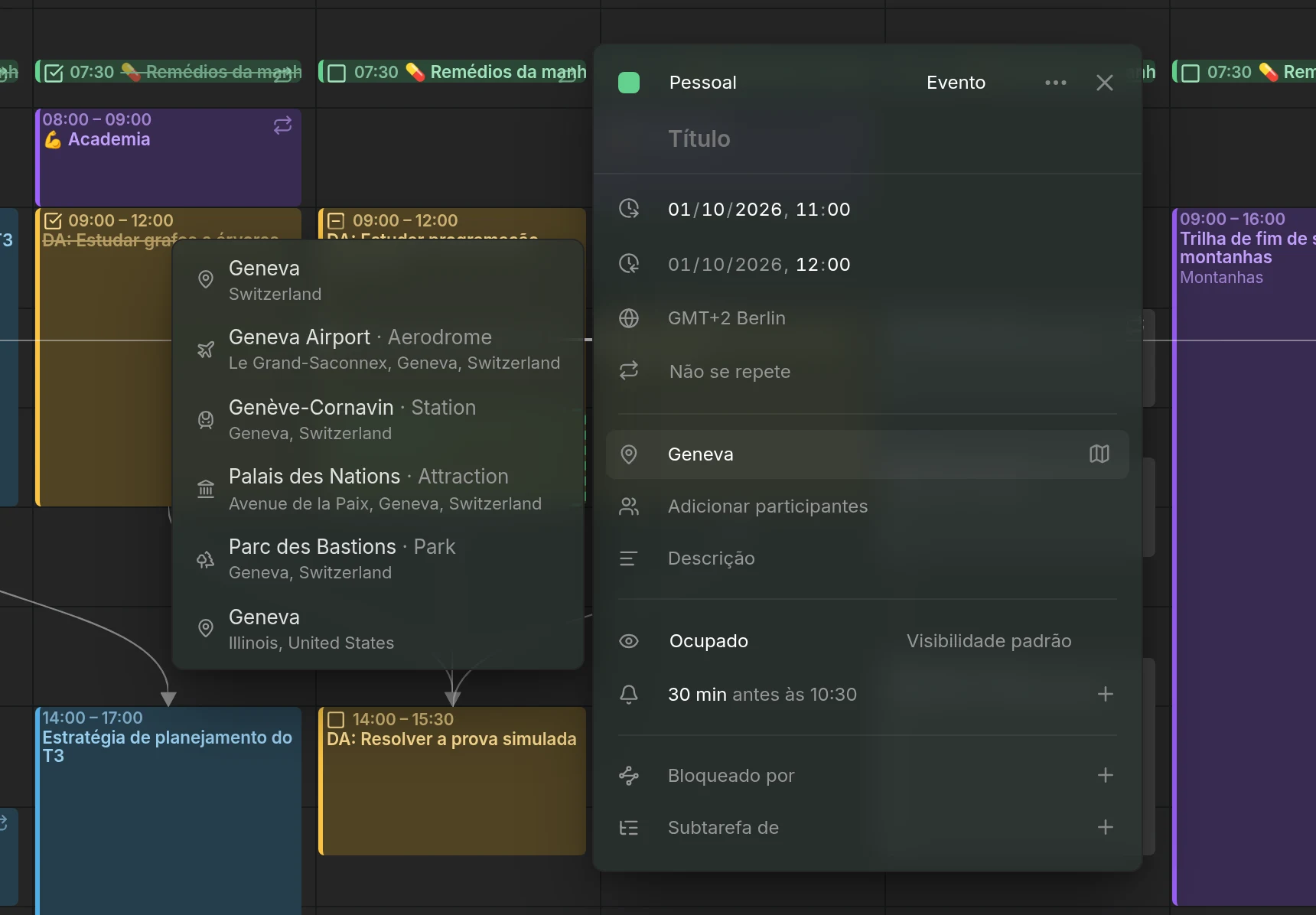The width and height of the screenshot is (1316, 915).
Task: Click the three-dots more options icon
Action: [1056, 83]
